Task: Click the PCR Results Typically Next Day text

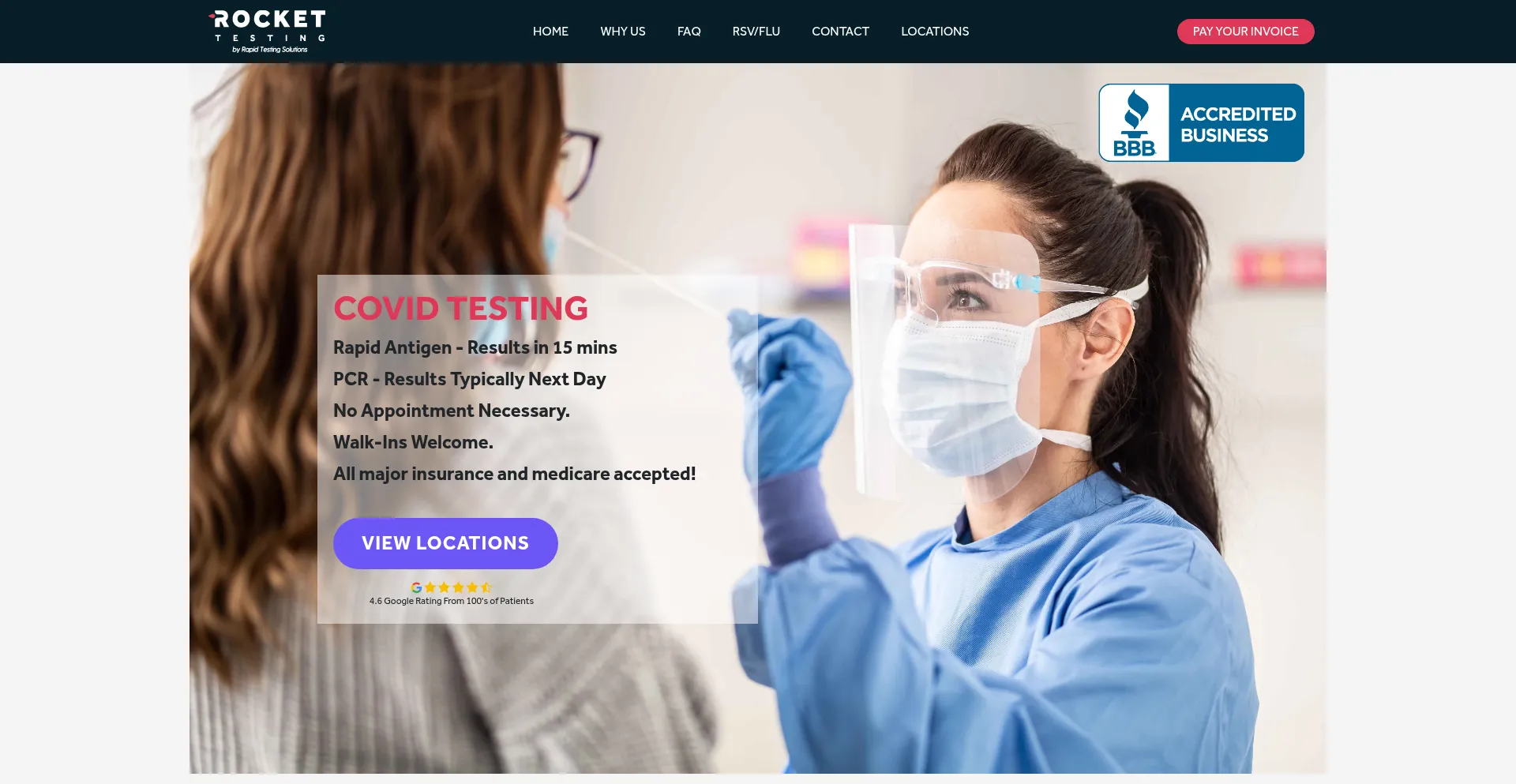Action: tap(469, 379)
